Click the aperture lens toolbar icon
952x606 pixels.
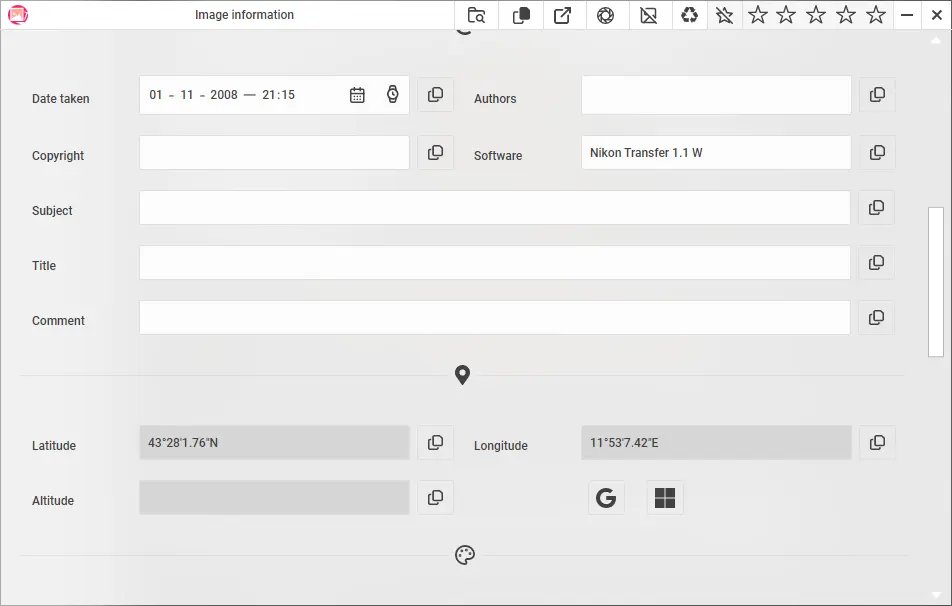pyautogui.click(x=606, y=15)
